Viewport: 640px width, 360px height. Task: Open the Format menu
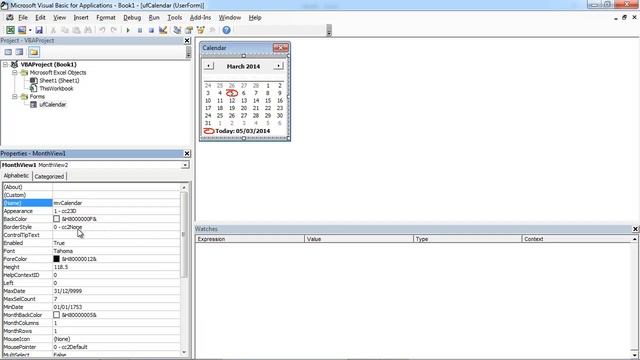[x=106, y=18]
